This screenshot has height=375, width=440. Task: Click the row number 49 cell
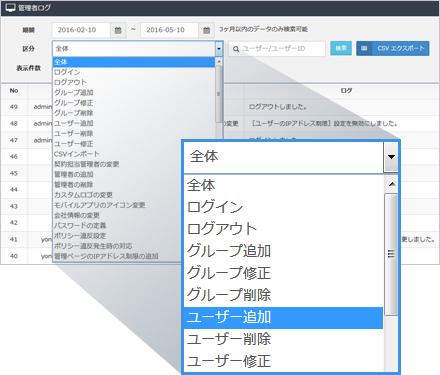[x=14, y=107]
